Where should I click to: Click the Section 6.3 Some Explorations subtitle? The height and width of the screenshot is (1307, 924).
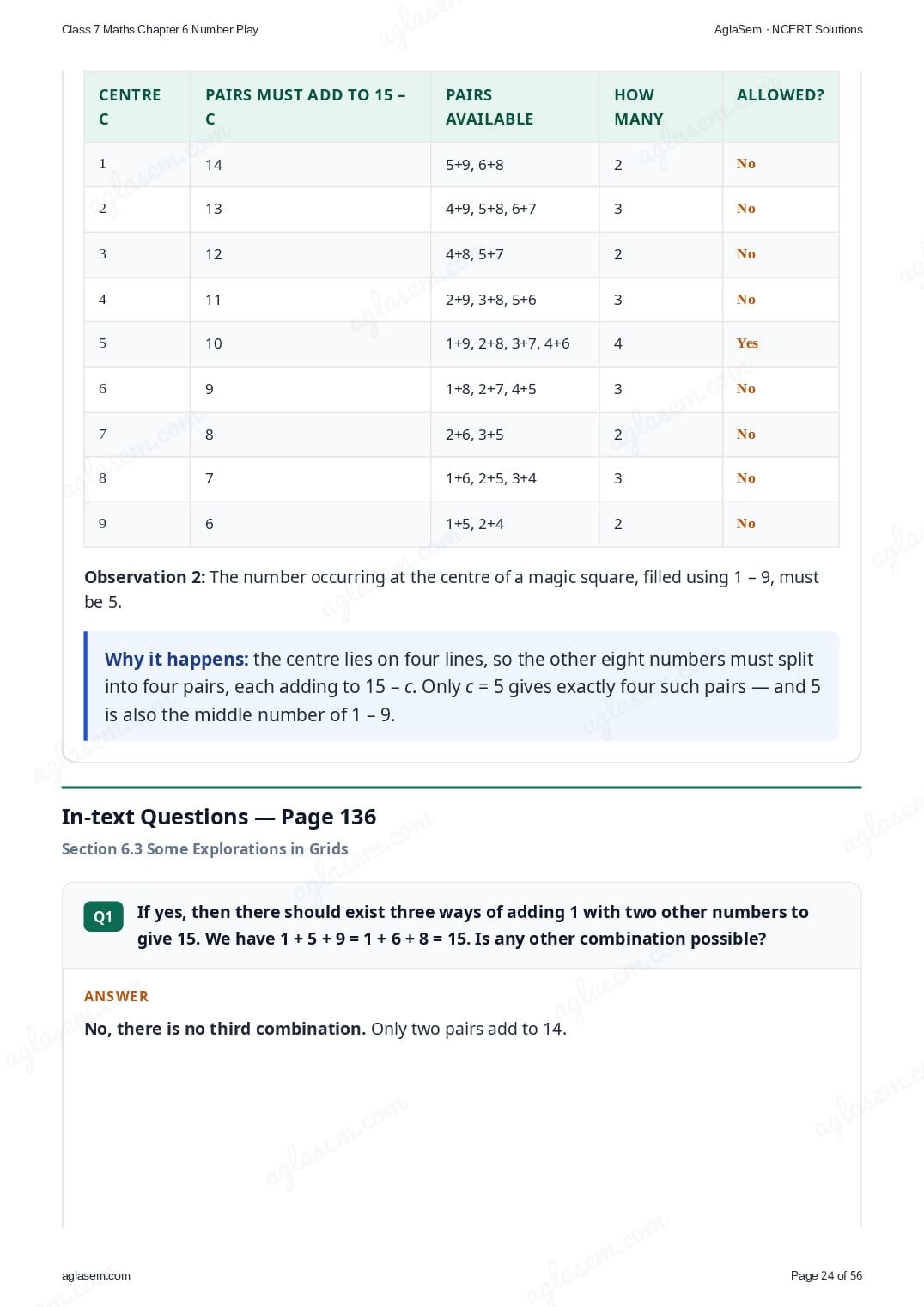pos(205,848)
